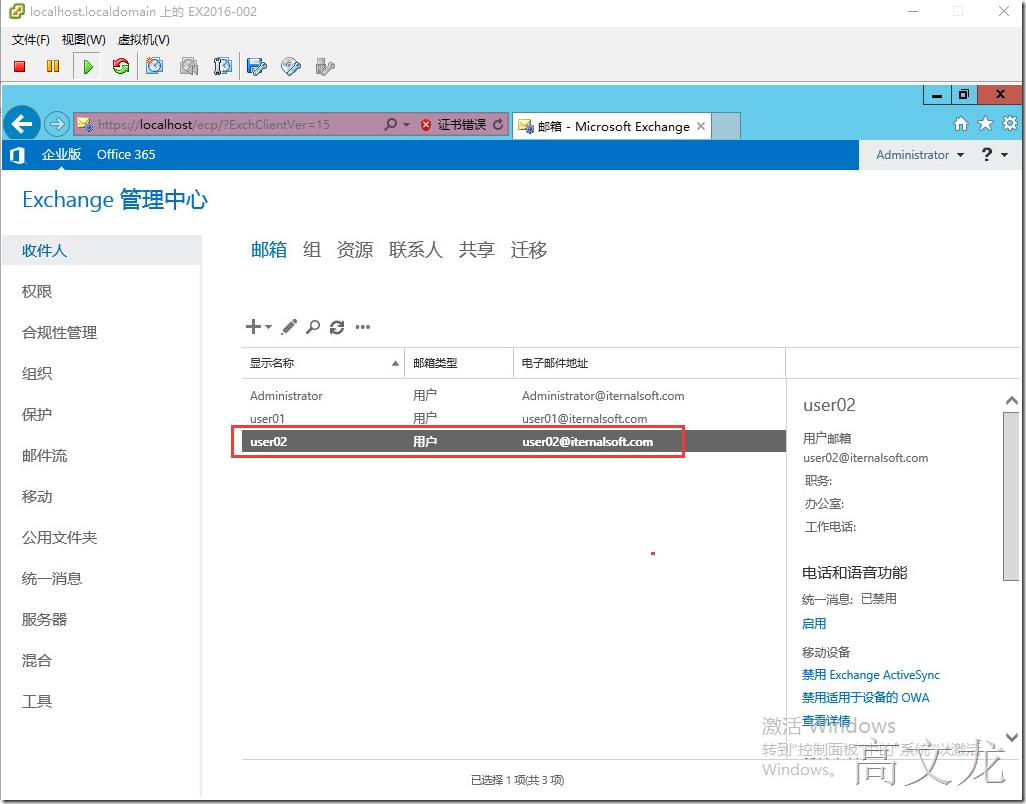Open the help question mark
This screenshot has width=1026, height=804.
[987, 154]
